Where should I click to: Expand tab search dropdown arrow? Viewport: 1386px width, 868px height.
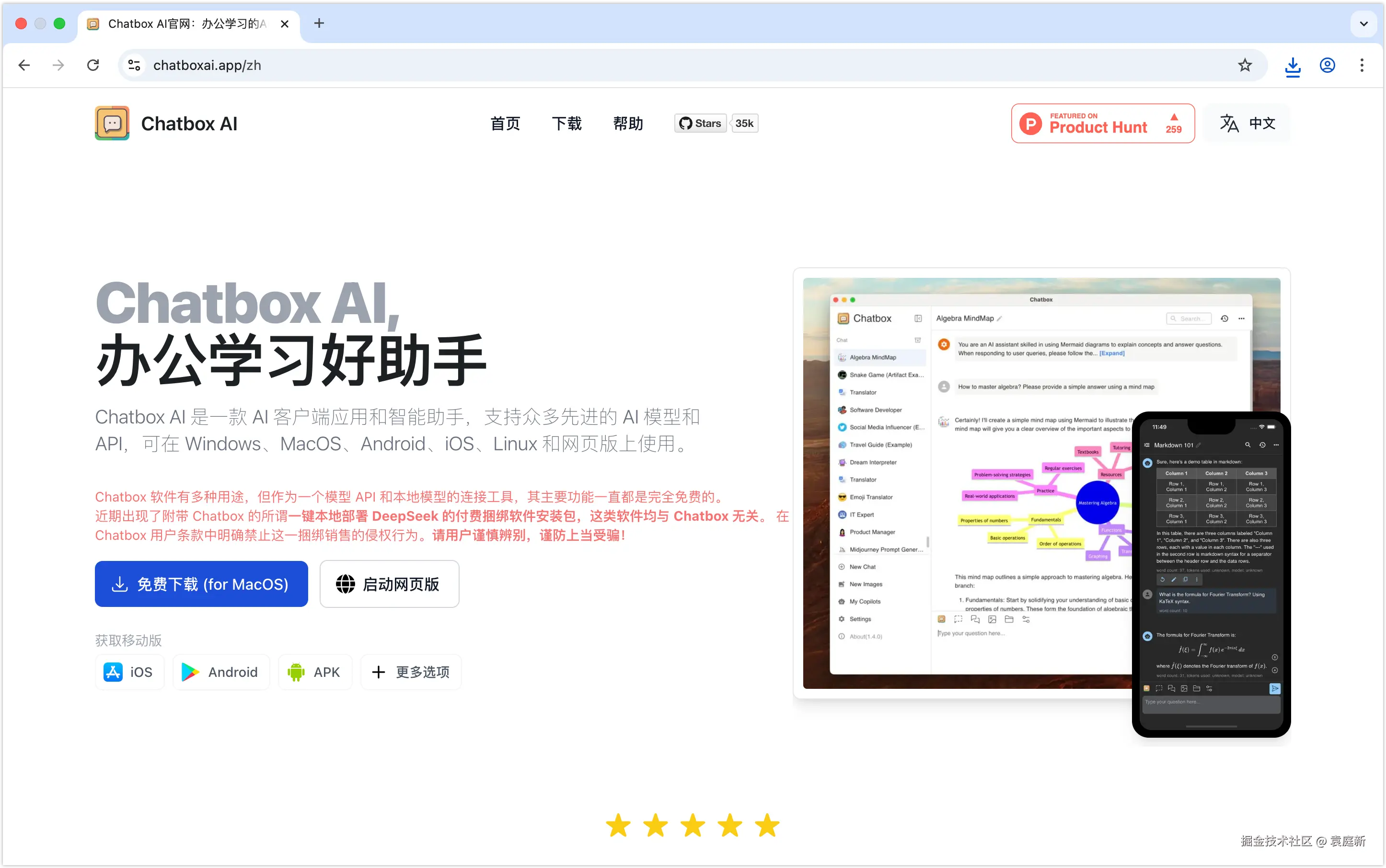point(1363,23)
